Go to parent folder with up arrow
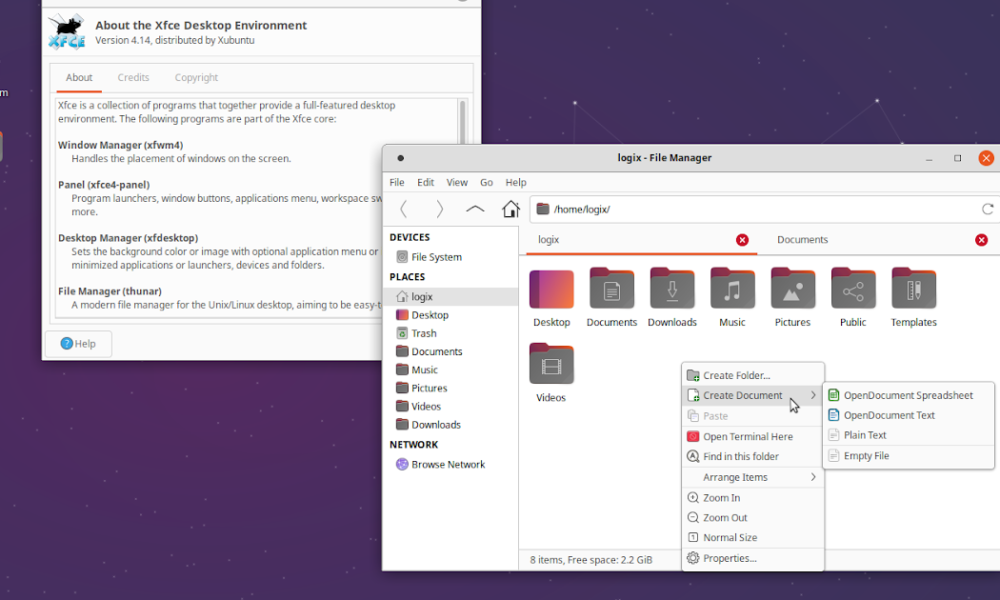Viewport: 1000px width, 600px height. pyautogui.click(x=475, y=209)
